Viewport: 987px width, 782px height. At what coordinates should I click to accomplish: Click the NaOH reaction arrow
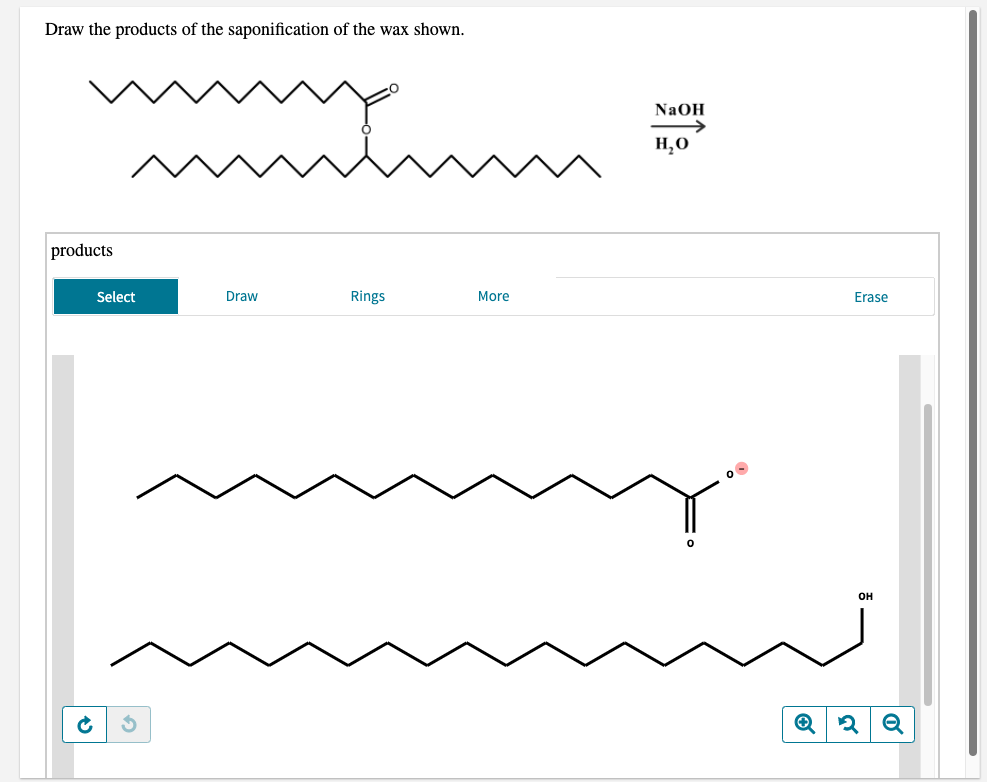point(679,126)
